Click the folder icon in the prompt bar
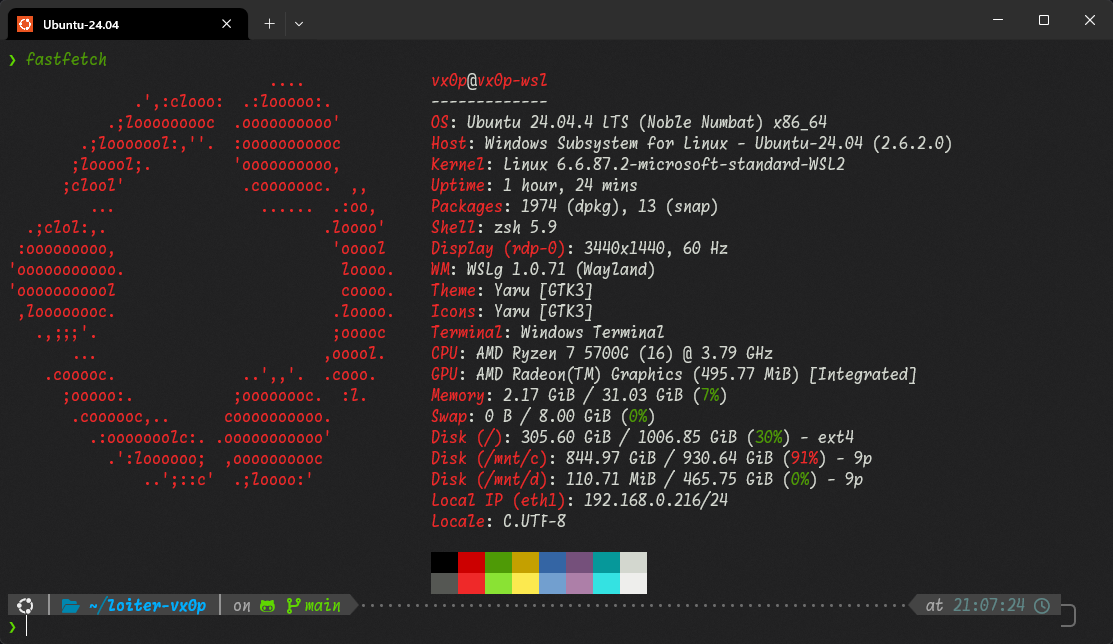 pos(70,606)
